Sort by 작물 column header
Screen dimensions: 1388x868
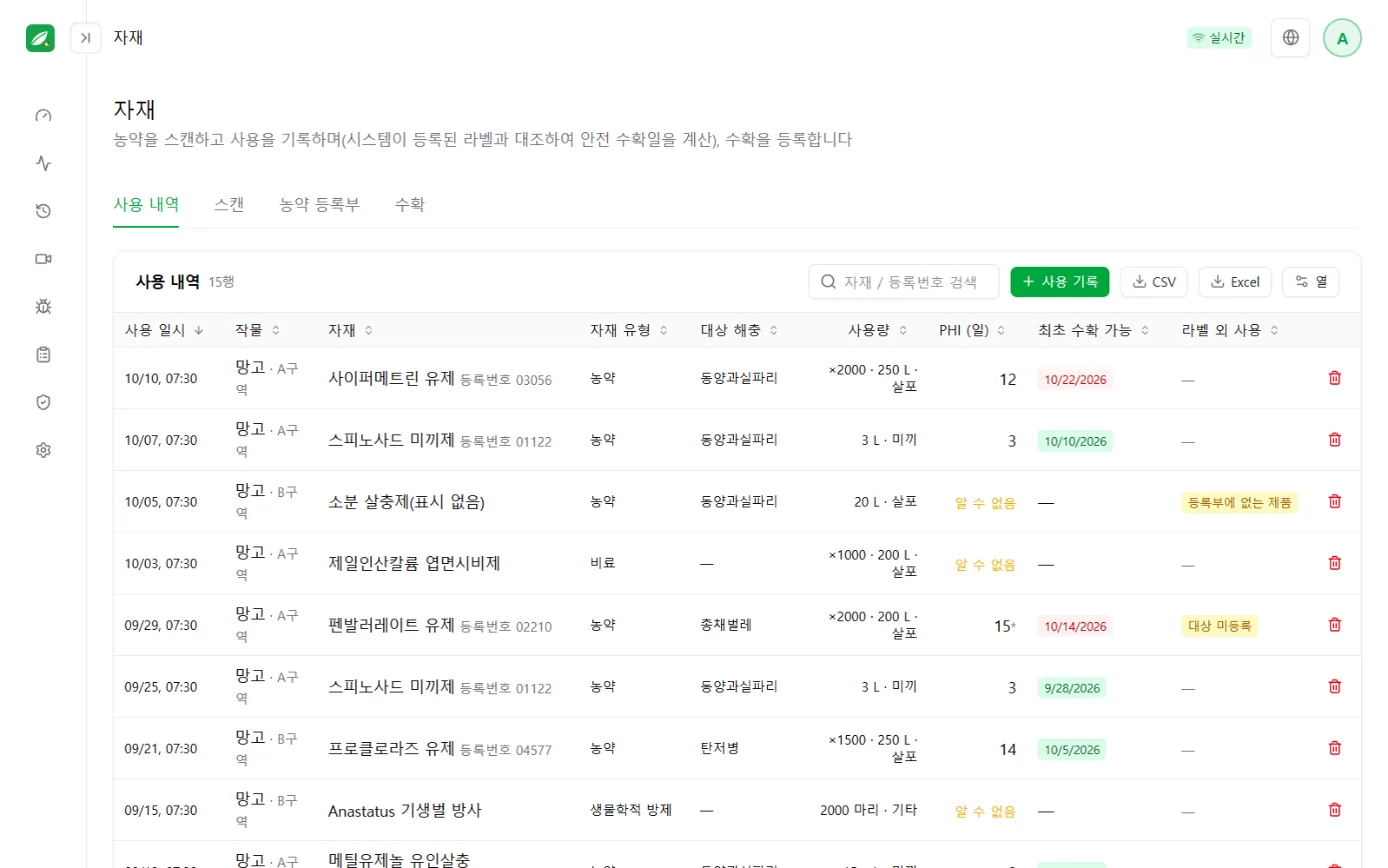point(257,330)
